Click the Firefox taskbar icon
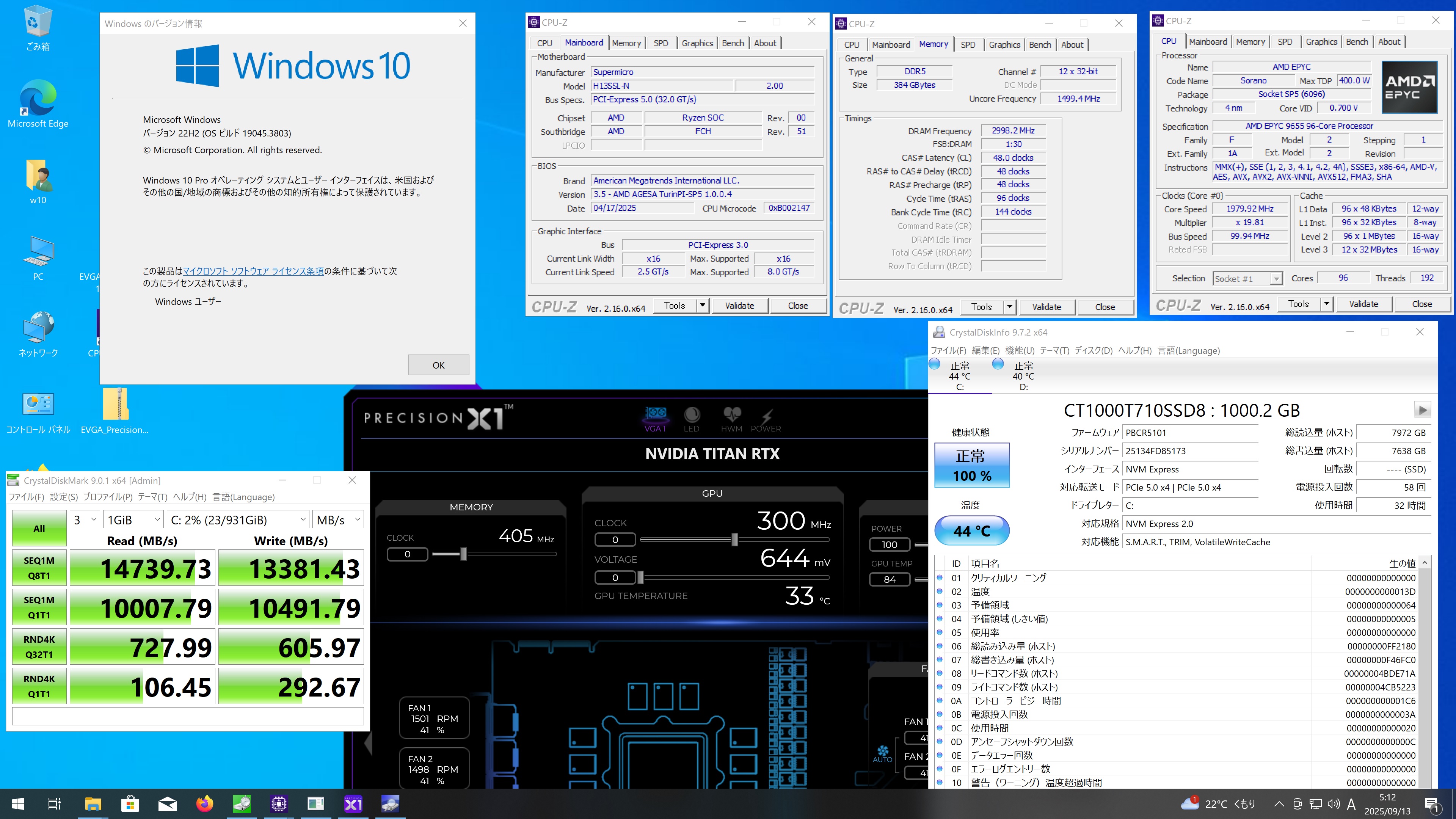 point(205,804)
